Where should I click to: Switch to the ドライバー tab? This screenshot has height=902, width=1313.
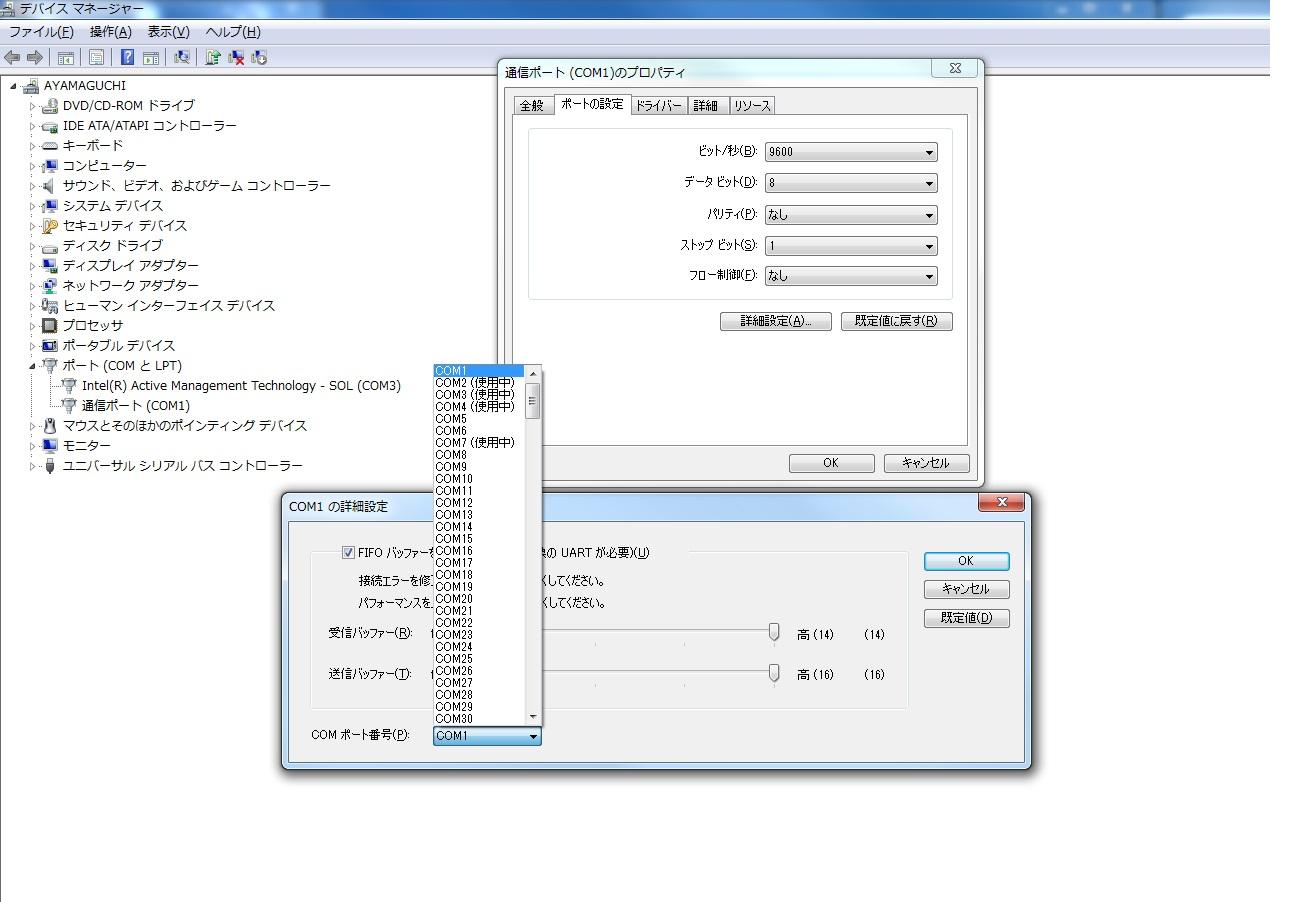click(x=658, y=106)
